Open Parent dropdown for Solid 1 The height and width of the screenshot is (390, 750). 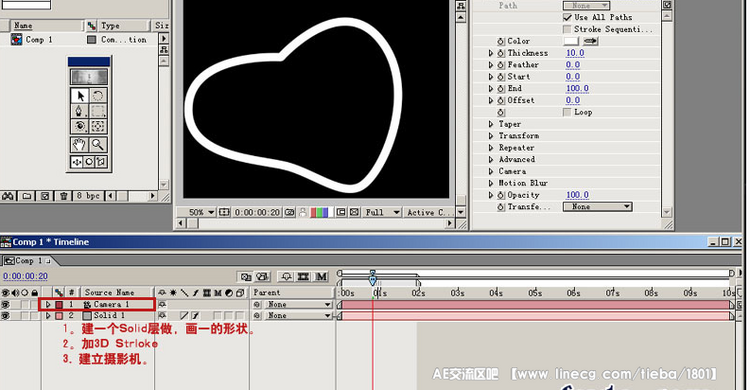(298, 316)
